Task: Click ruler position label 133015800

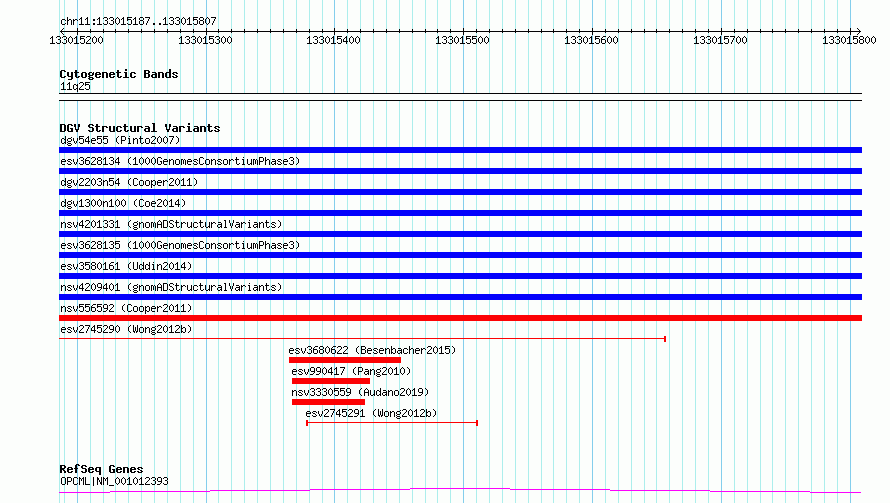Action: click(x=849, y=40)
